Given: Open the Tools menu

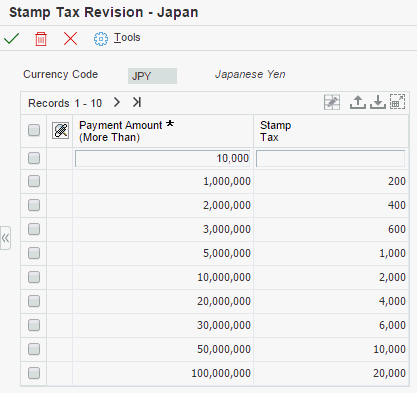Looking at the screenshot, I should 127,37.
